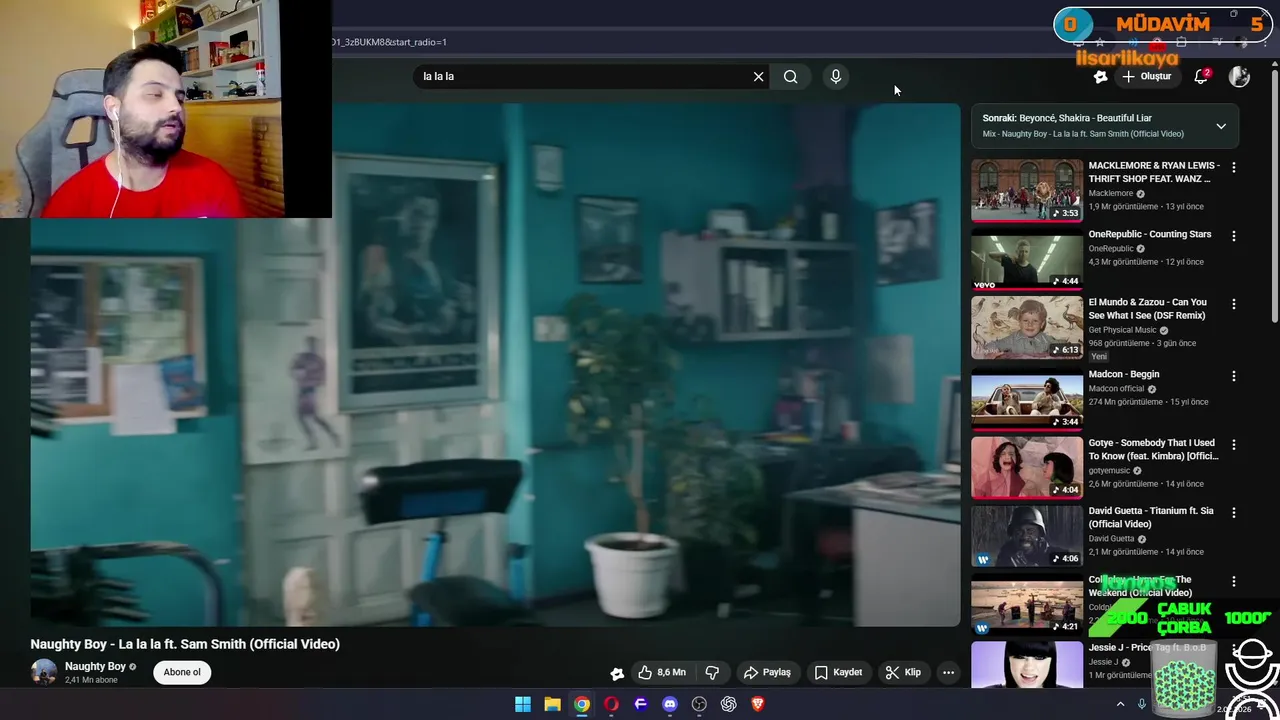Open options for Coldplay video
This screenshot has width=1280, height=720.
click(x=1233, y=581)
